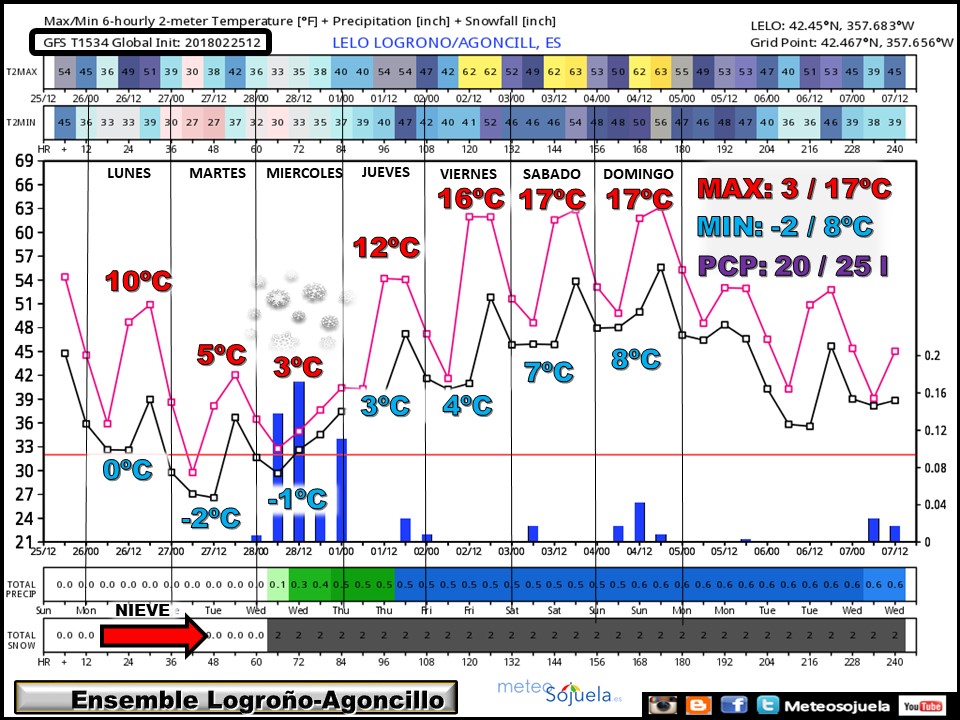Select the GFS T1534 Global Init text

click(x=152, y=42)
